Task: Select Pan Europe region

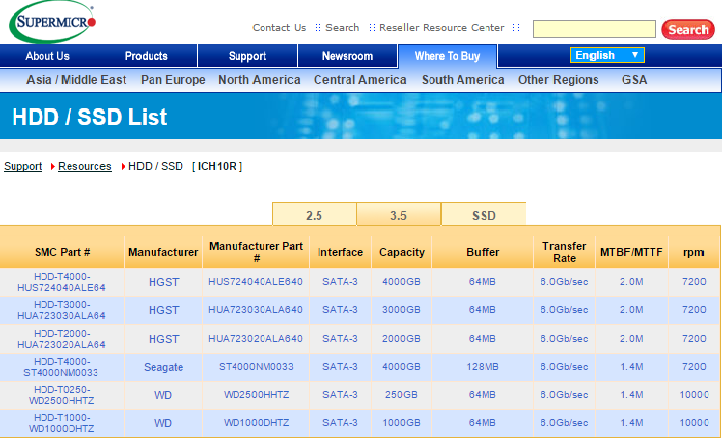Action: coord(173,80)
